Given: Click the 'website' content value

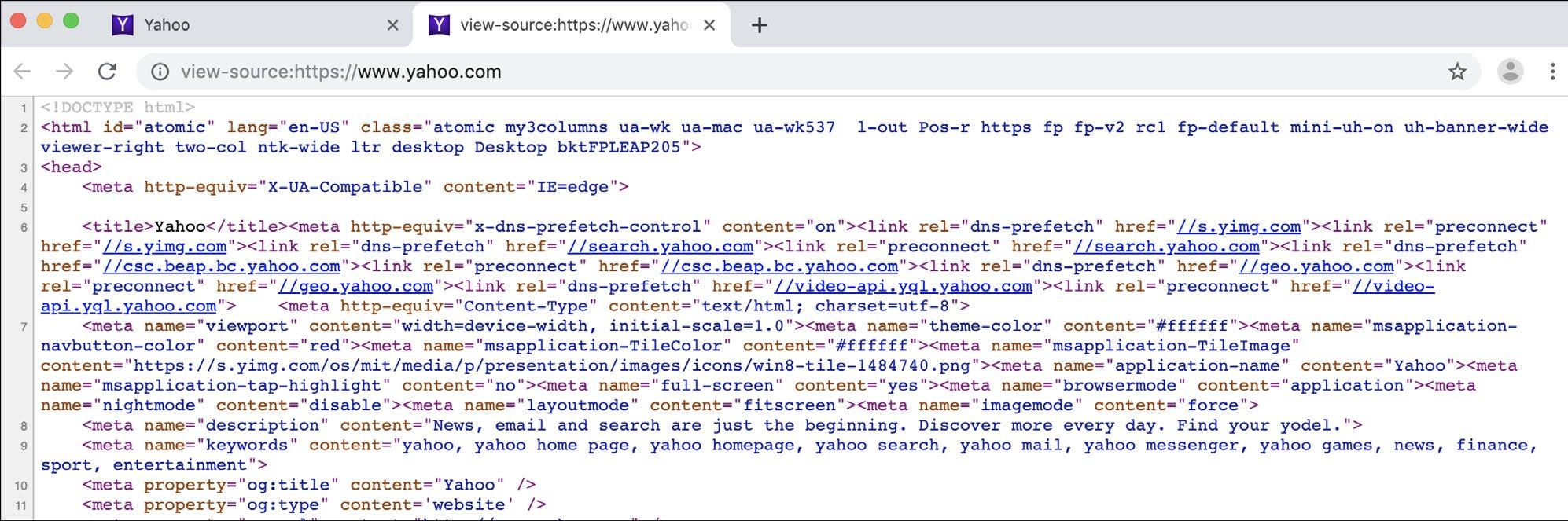Looking at the screenshot, I should [469, 505].
